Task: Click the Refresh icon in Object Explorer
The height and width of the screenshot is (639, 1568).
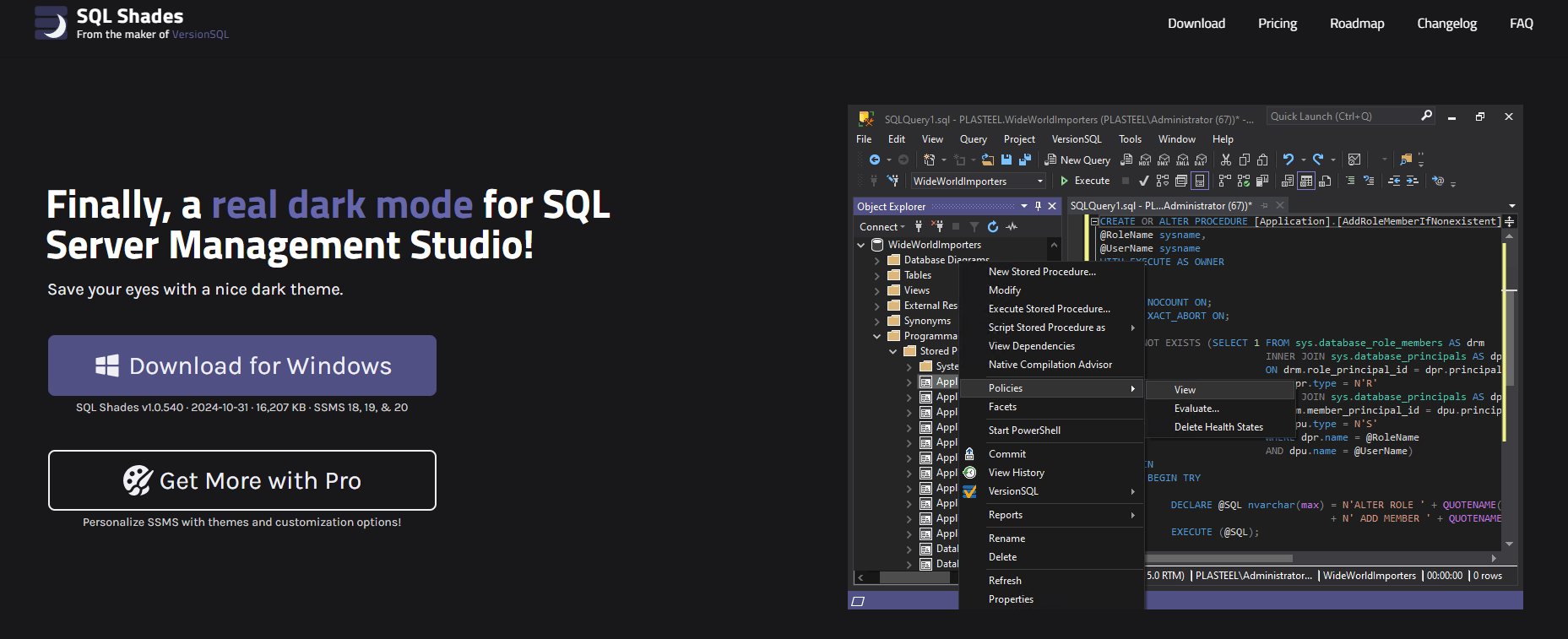Action: pos(993,226)
